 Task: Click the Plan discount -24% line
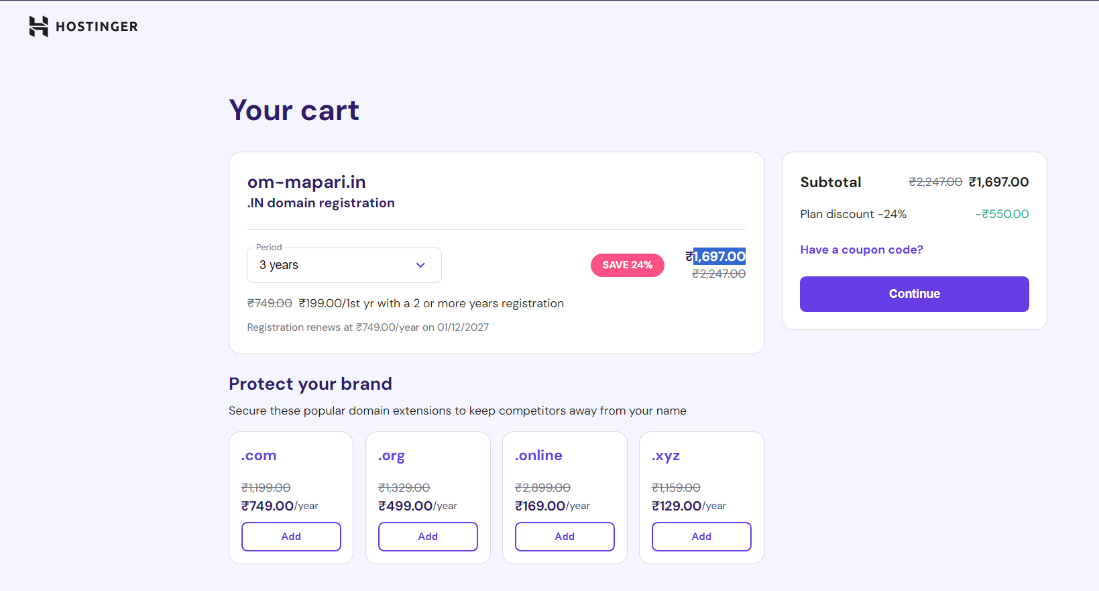(x=853, y=214)
